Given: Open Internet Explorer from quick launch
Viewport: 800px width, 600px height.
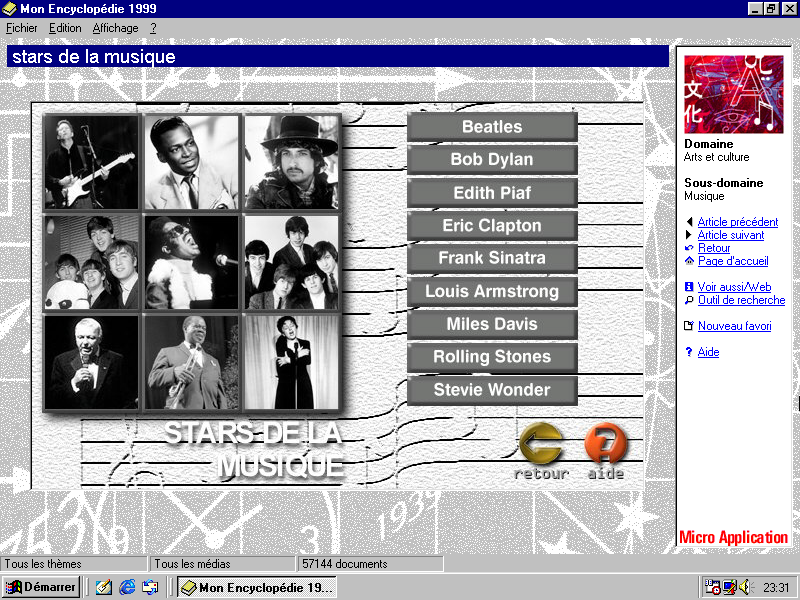Looking at the screenshot, I should (x=127, y=587).
